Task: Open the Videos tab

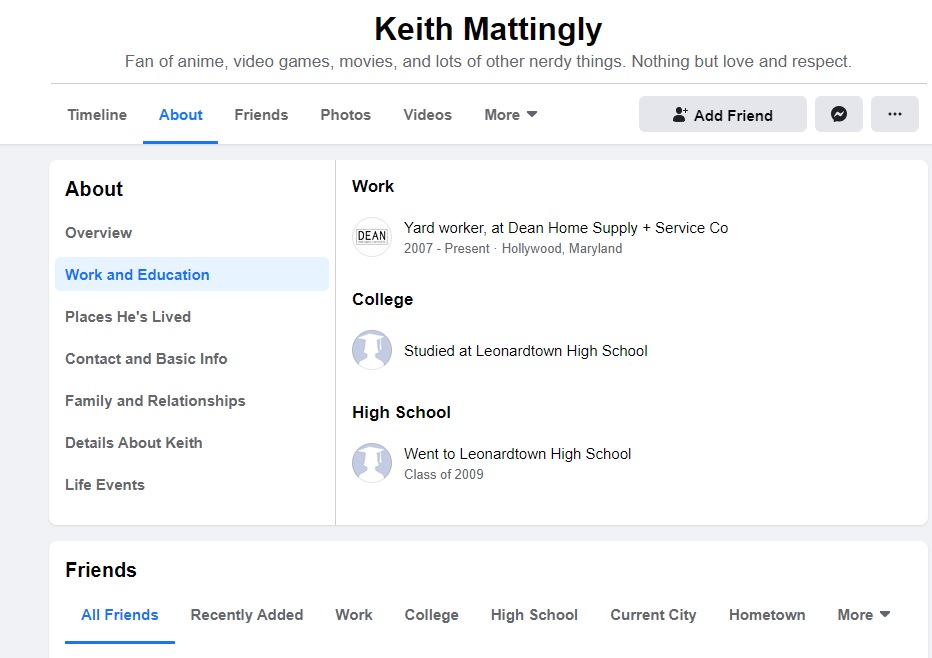Action: coord(427,115)
